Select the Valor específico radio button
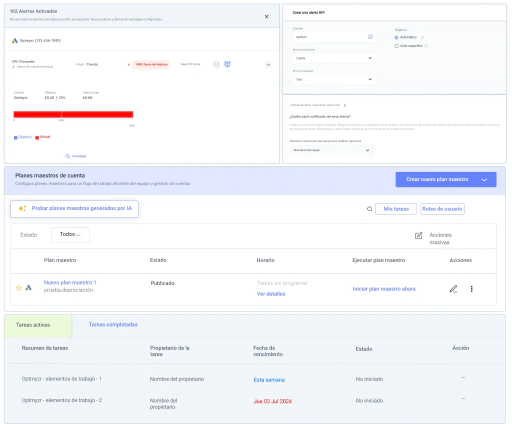This screenshot has height=424, width=512. coord(396,46)
